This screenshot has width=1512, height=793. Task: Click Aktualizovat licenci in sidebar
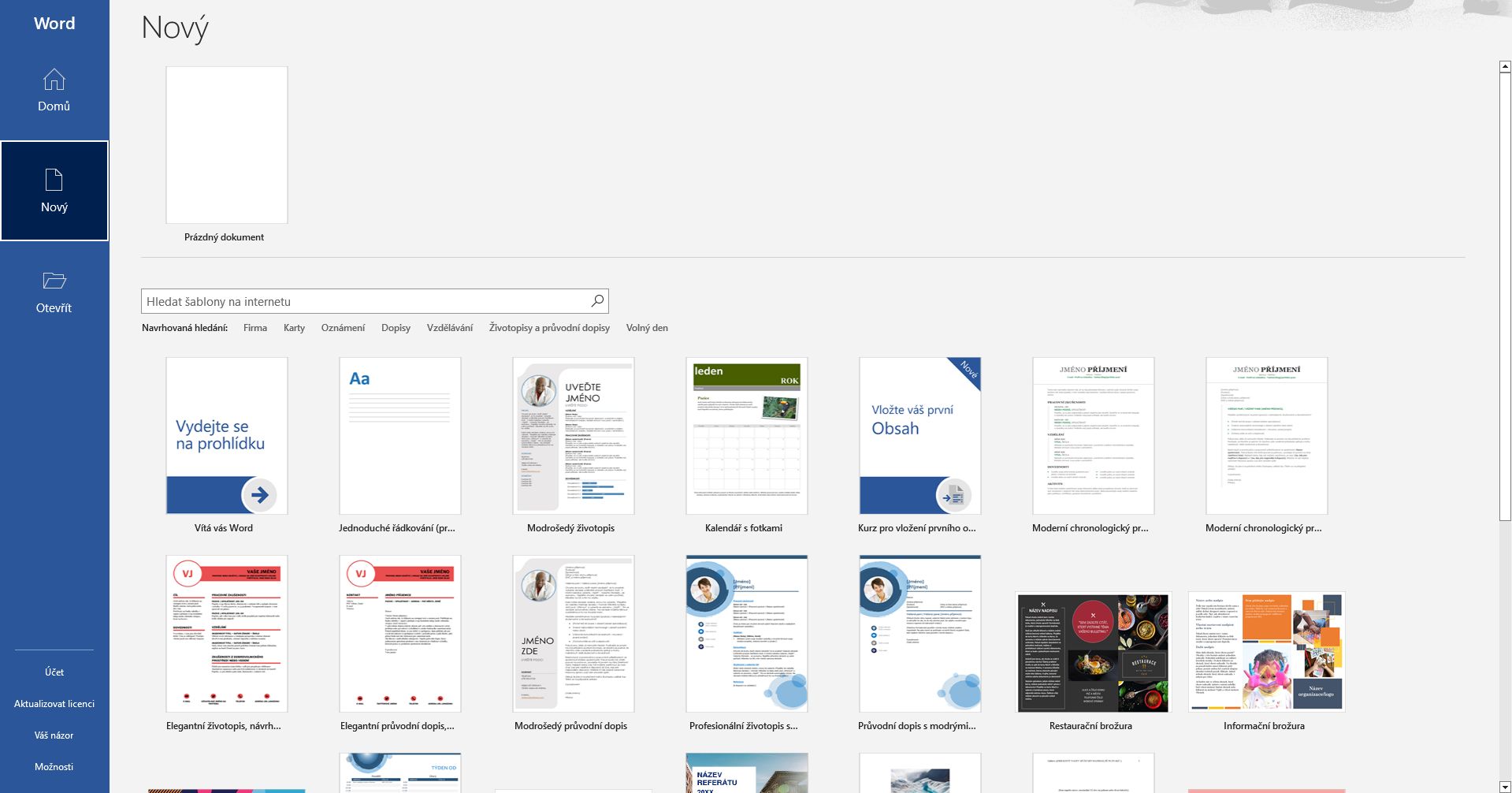pos(54,703)
